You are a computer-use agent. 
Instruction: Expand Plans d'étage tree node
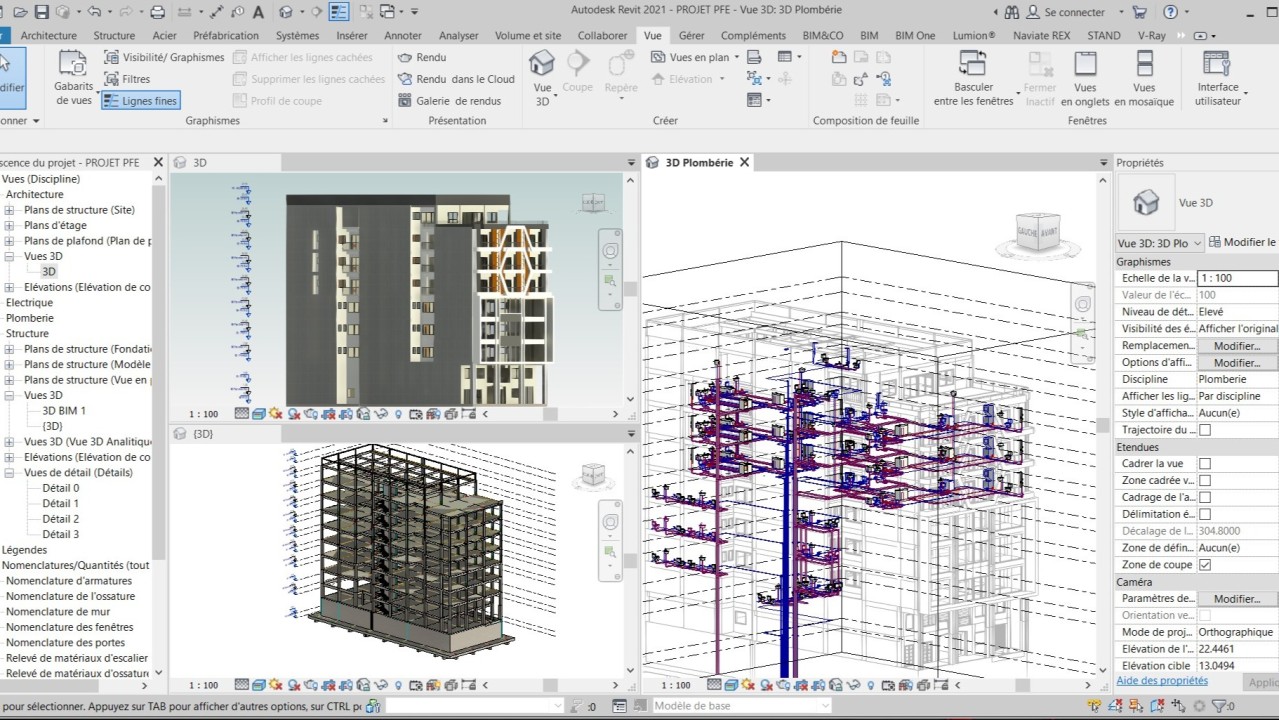tap(9, 226)
